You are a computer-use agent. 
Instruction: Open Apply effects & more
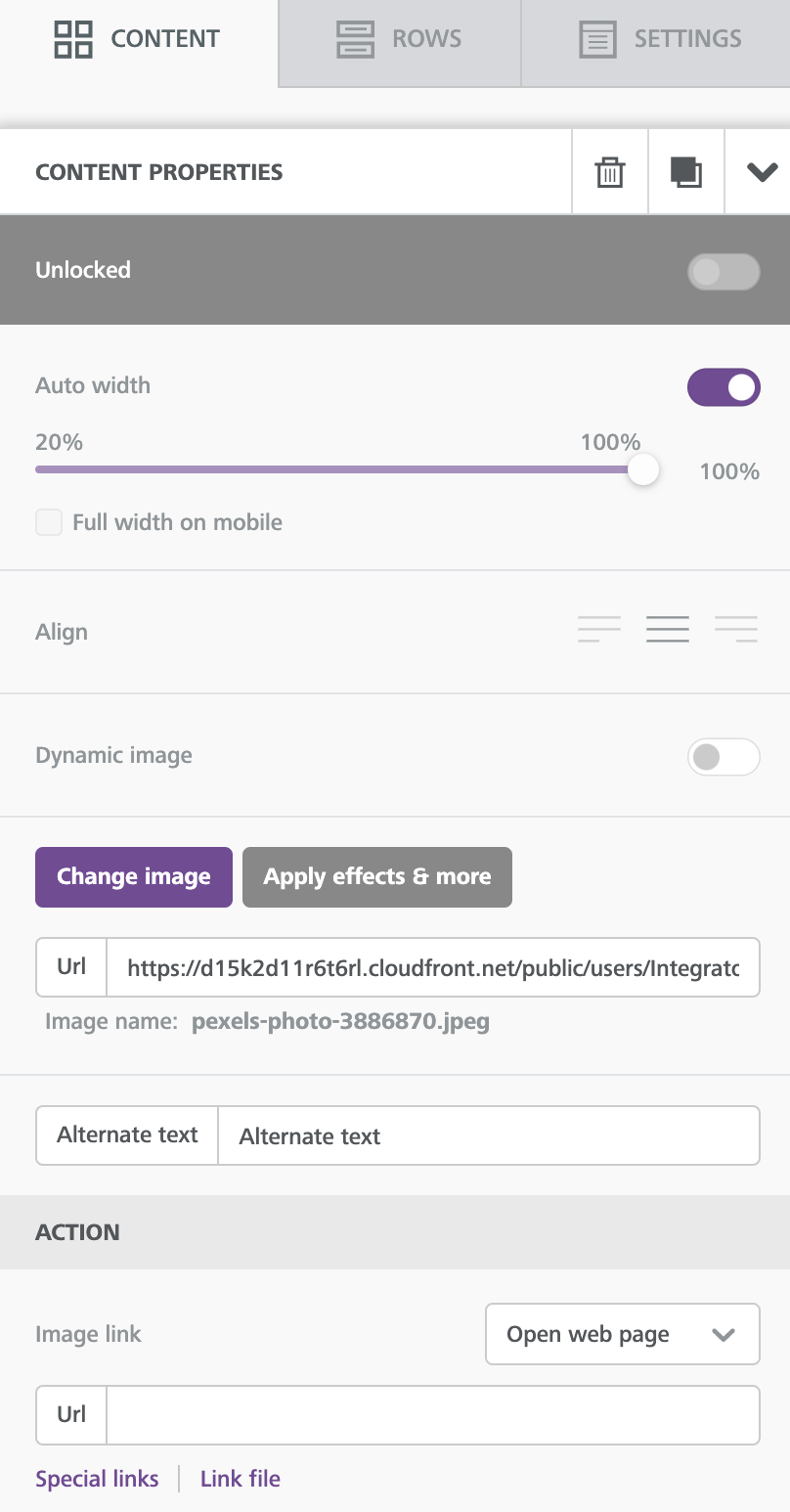click(x=376, y=876)
